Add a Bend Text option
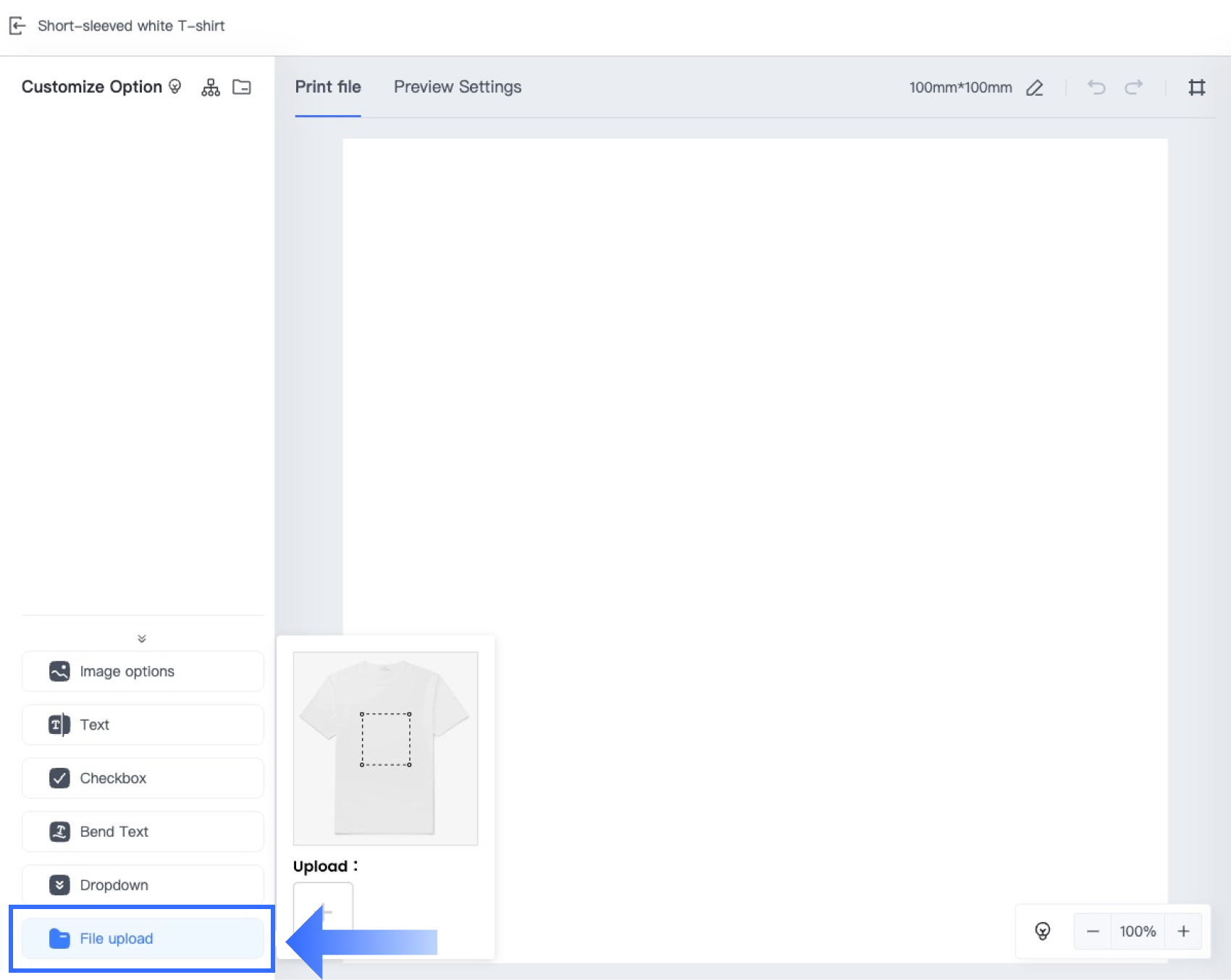This screenshot has width=1231, height=980. pyautogui.click(x=143, y=832)
